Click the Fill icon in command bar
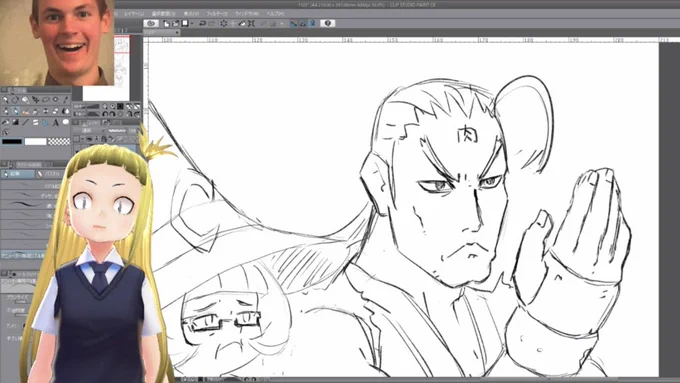 (242, 23)
